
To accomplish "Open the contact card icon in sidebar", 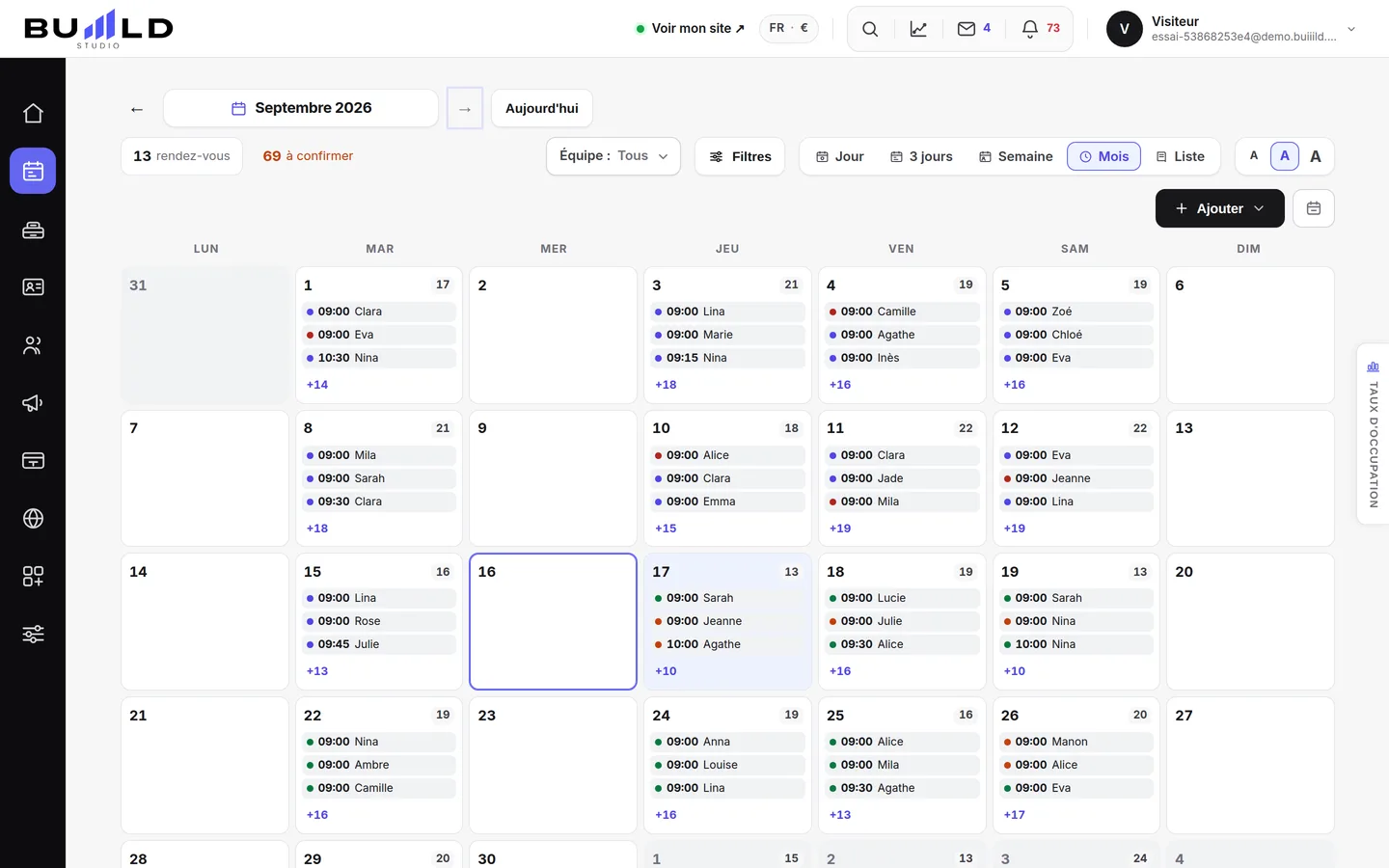I will tap(33, 286).
